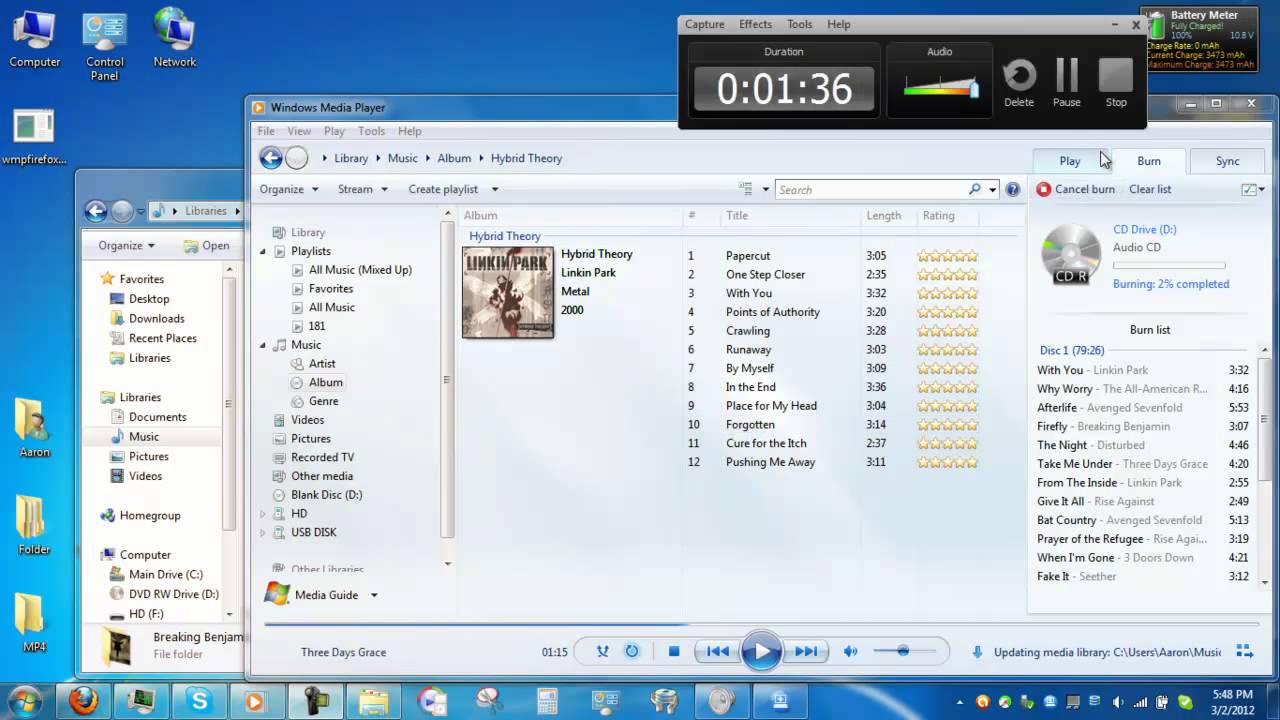The image size is (1280, 720).
Task: Open the search options dropdown arrow
Action: (x=993, y=189)
